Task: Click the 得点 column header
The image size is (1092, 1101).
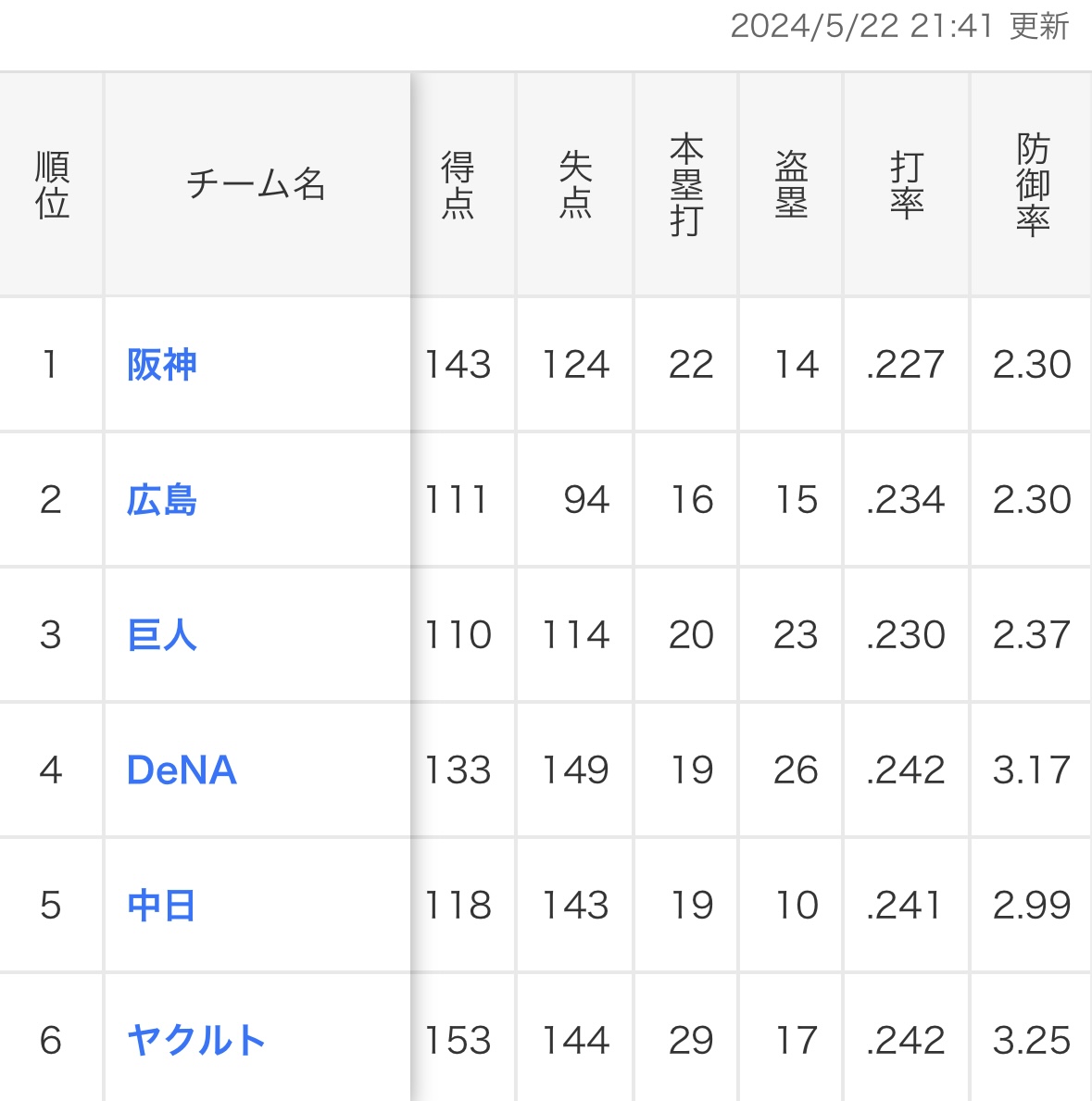Action: pos(458,185)
